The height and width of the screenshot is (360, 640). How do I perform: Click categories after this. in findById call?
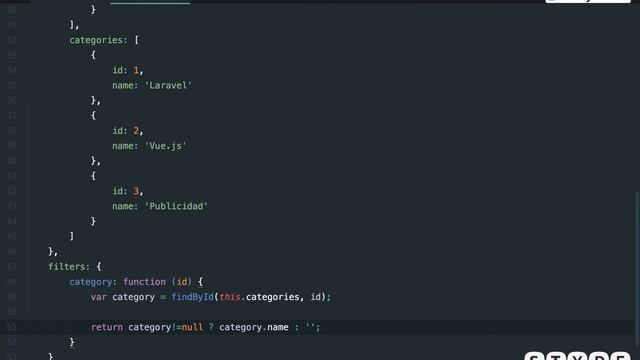272,297
